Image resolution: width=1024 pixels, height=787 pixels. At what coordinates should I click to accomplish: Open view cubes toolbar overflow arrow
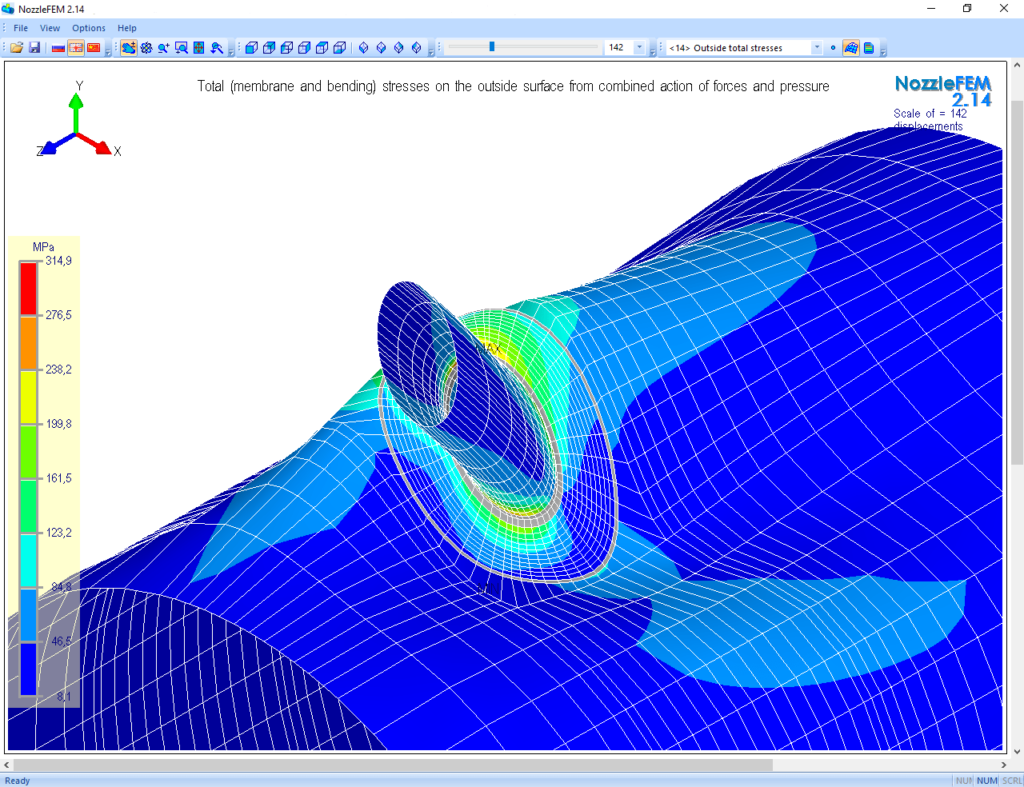coord(431,50)
